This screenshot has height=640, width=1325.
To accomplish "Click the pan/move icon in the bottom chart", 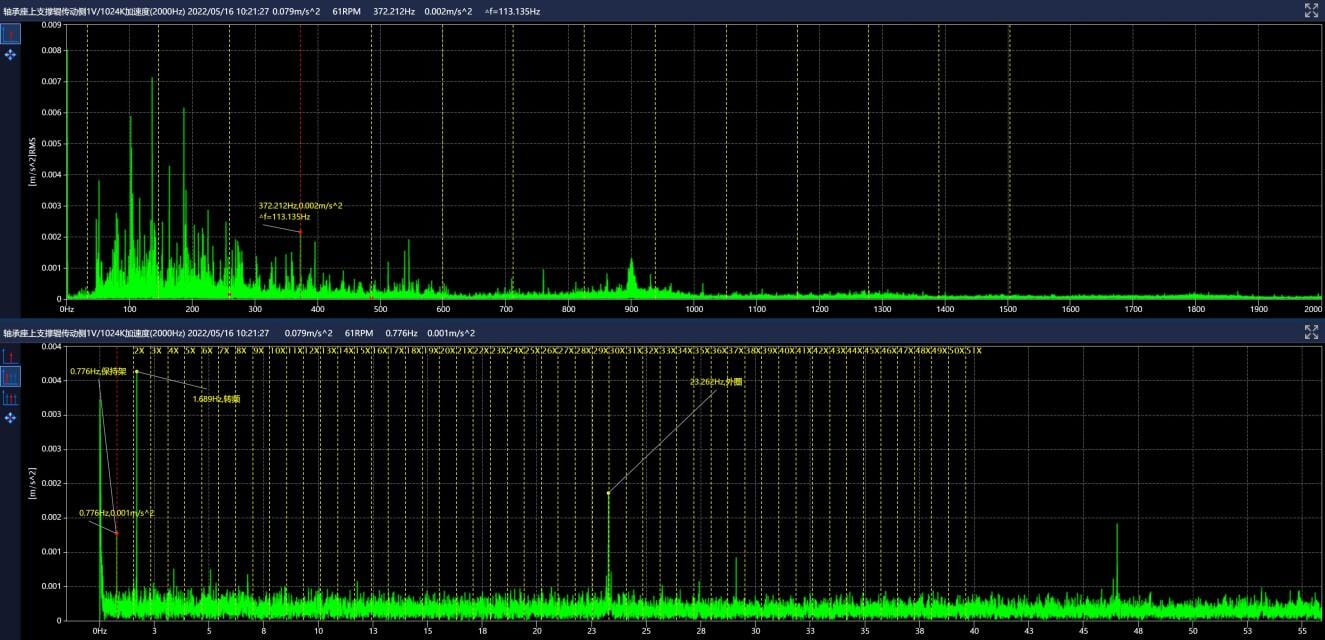I will click(x=10, y=417).
